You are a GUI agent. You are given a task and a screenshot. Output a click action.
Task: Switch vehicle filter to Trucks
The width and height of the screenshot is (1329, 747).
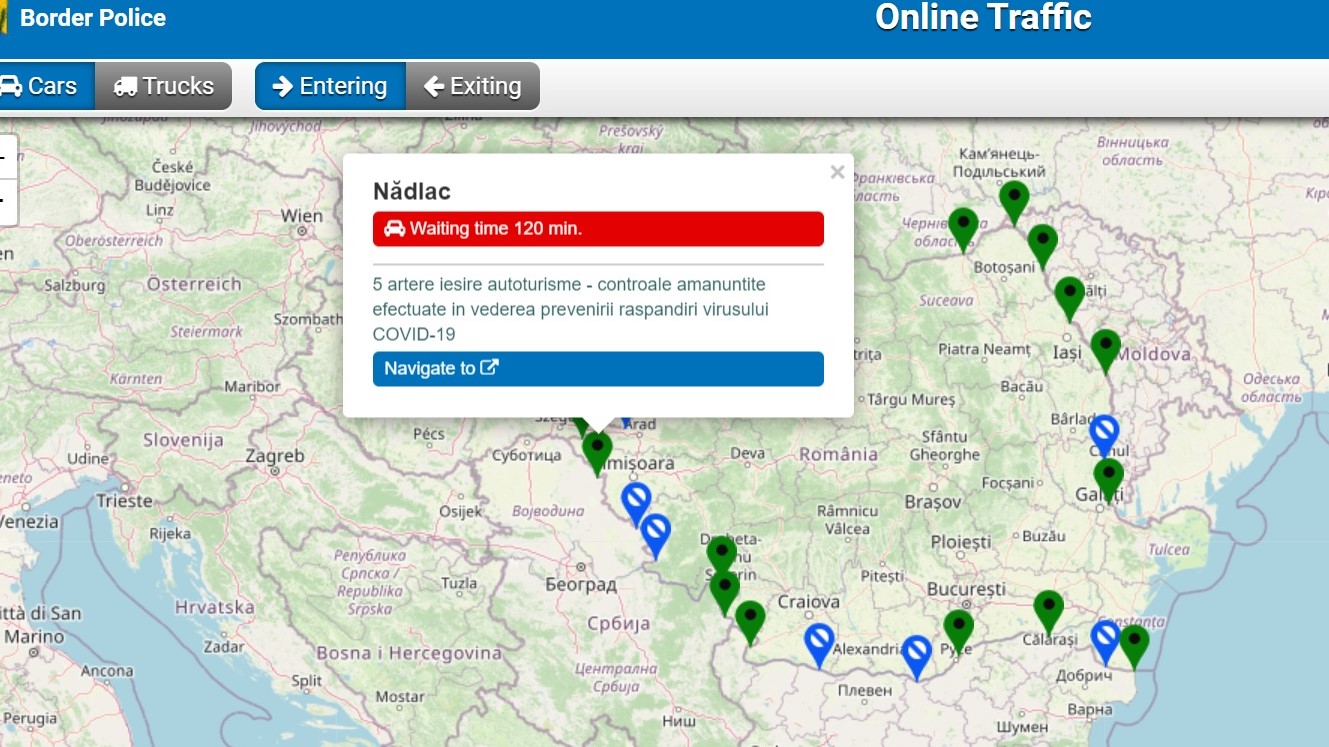(164, 86)
